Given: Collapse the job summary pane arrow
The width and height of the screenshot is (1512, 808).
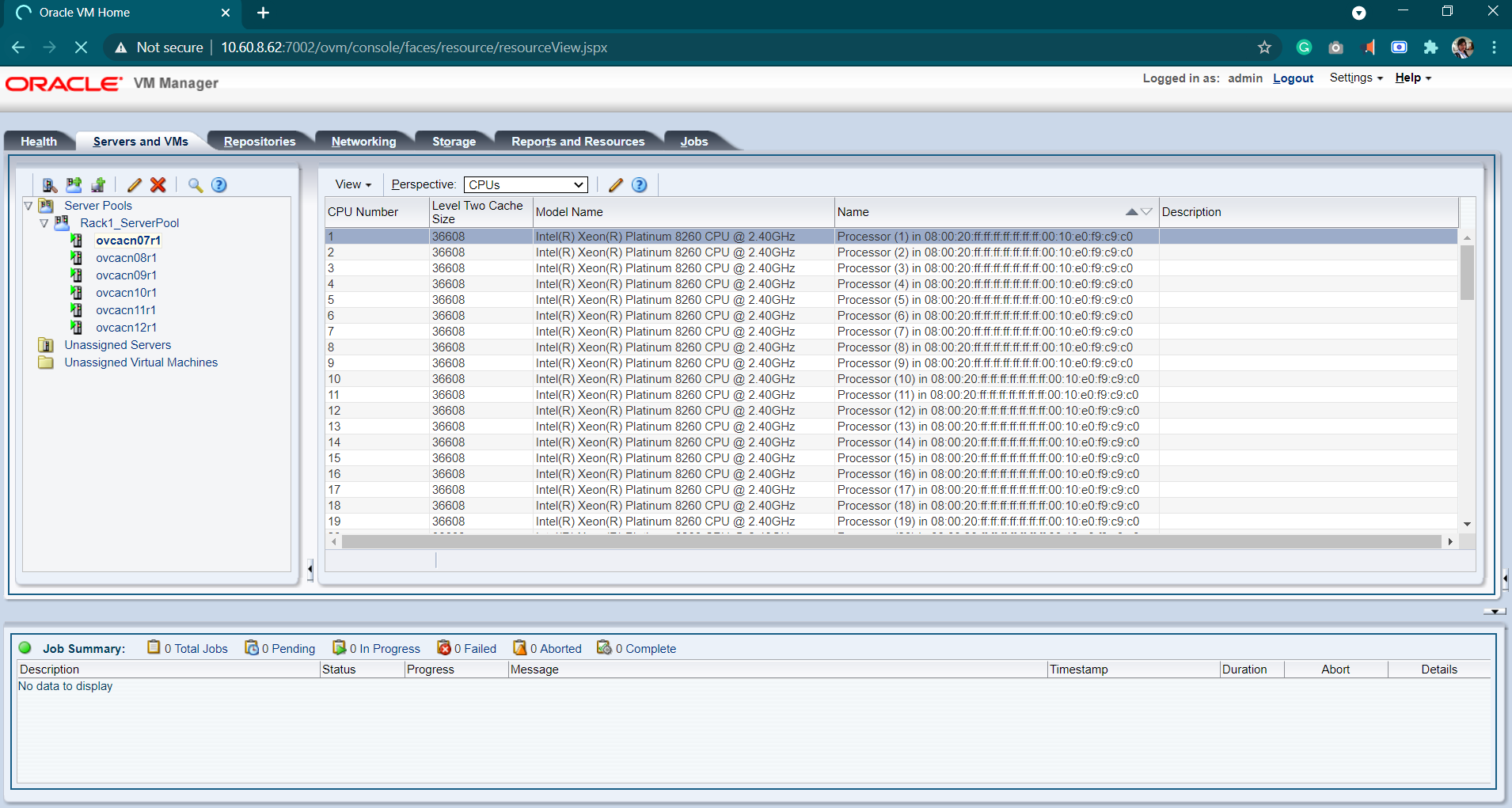Looking at the screenshot, I should tap(1494, 611).
